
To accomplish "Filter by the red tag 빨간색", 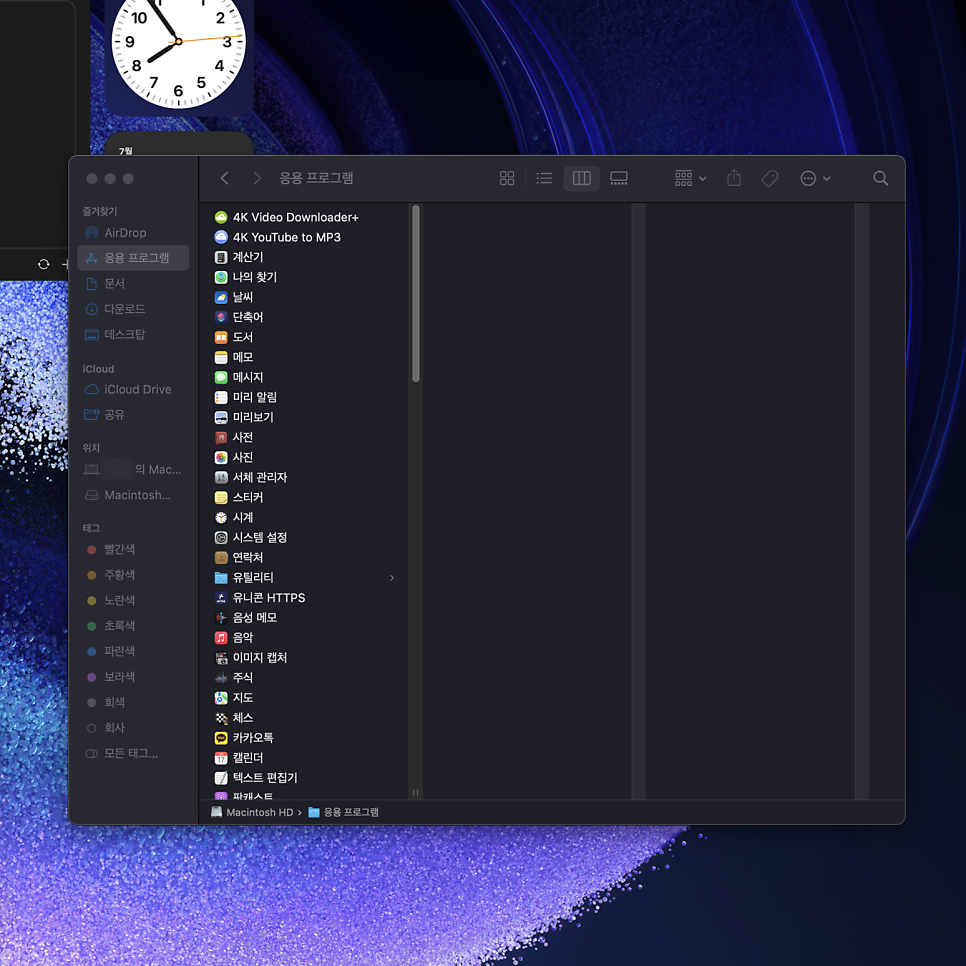I will tap(133, 550).
